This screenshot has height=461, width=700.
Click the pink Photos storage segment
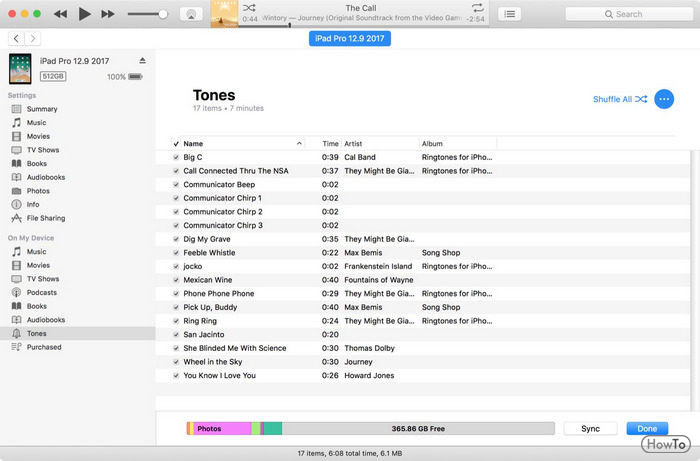click(x=223, y=428)
